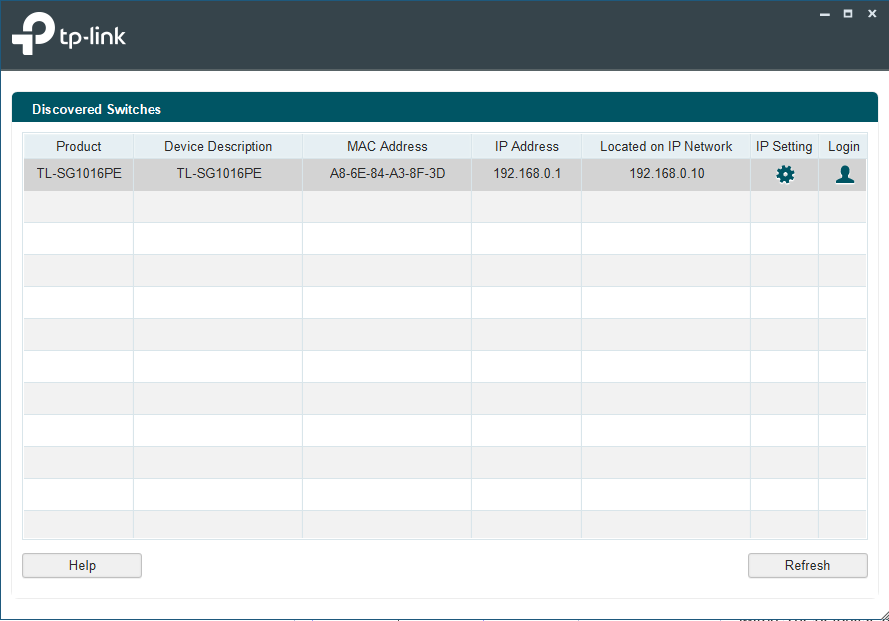Image resolution: width=889 pixels, height=621 pixels.
Task: Click the IP Address column header
Action: click(x=527, y=146)
